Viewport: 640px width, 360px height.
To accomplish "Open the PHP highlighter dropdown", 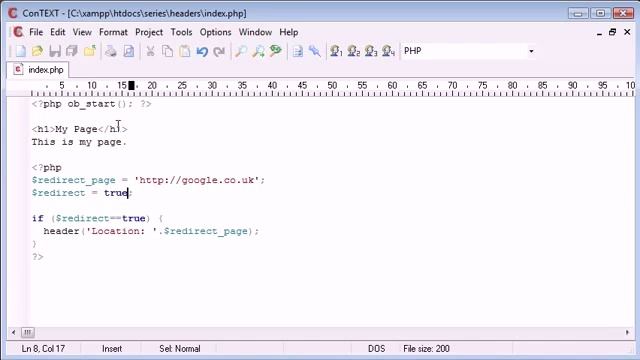I will (531, 51).
